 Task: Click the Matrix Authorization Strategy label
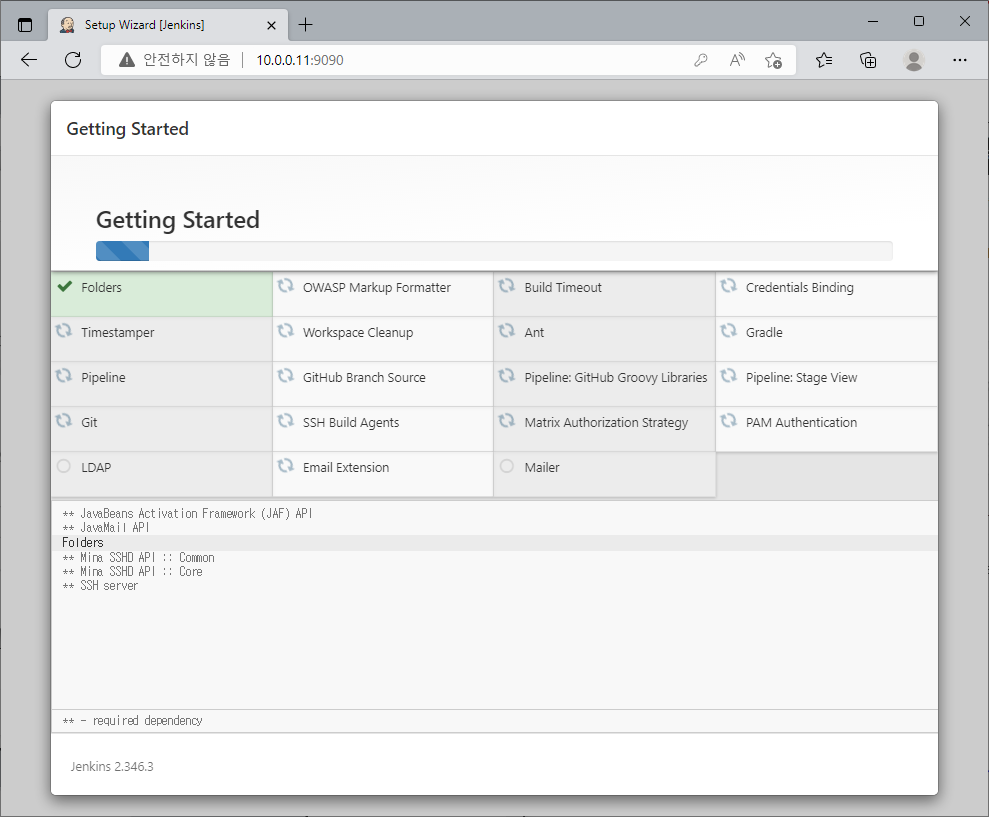coord(606,423)
